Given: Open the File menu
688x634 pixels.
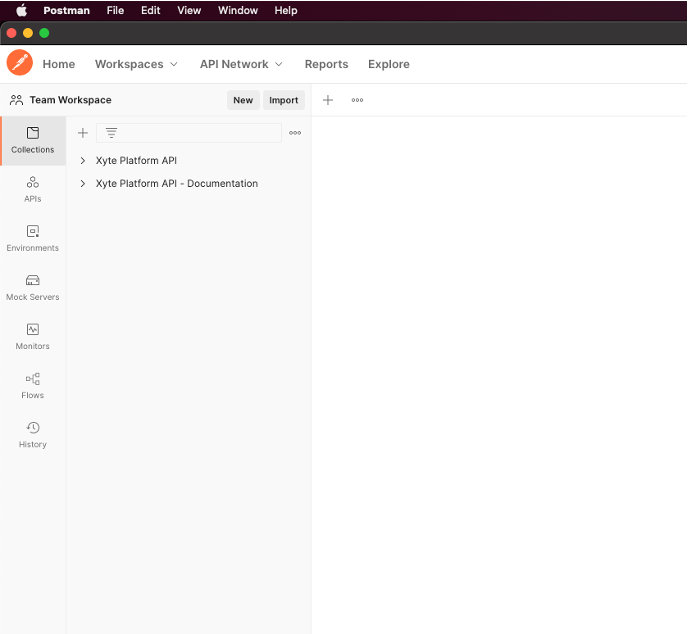Looking at the screenshot, I should (115, 11).
